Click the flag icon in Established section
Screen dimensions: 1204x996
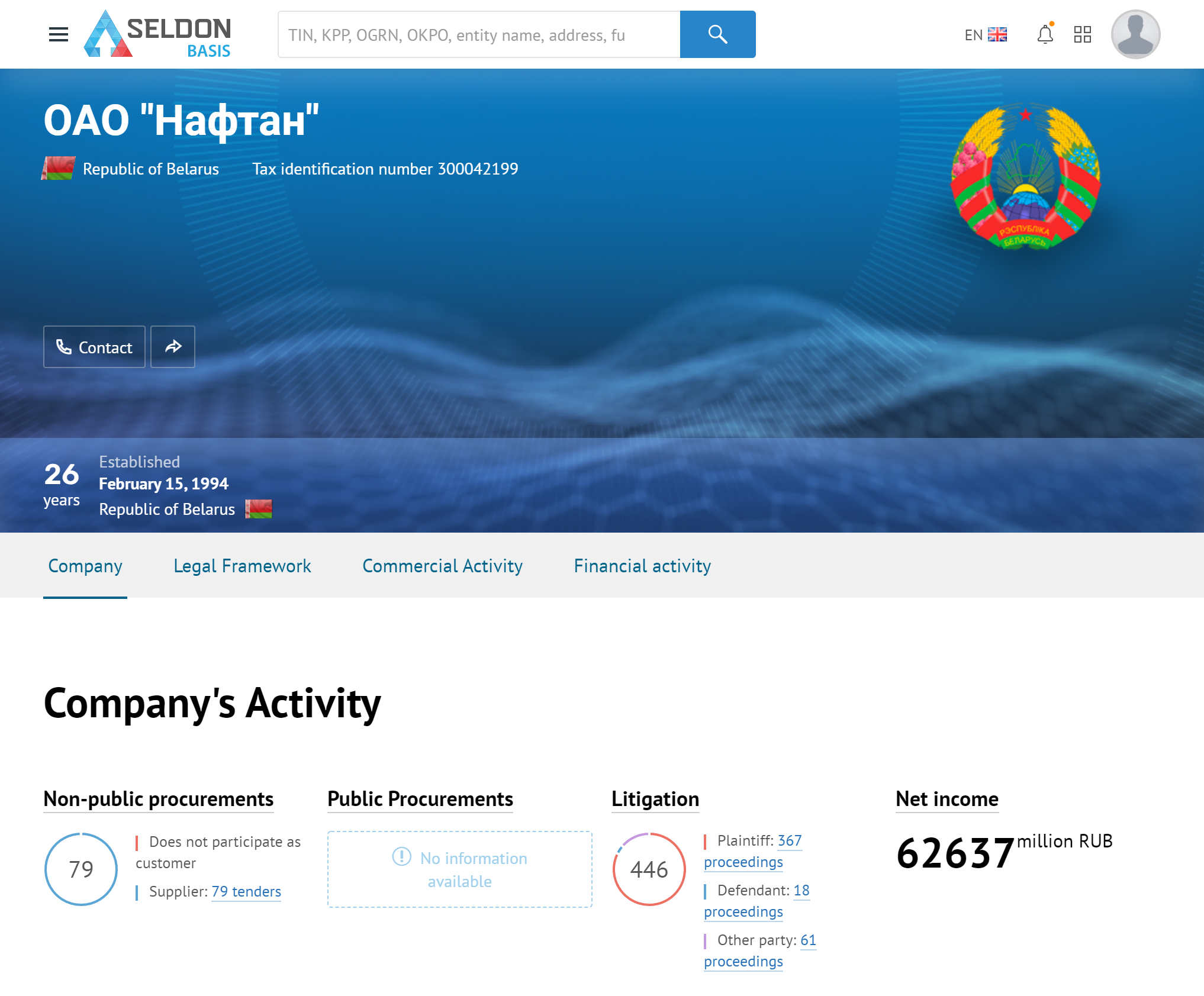[259, 509]
